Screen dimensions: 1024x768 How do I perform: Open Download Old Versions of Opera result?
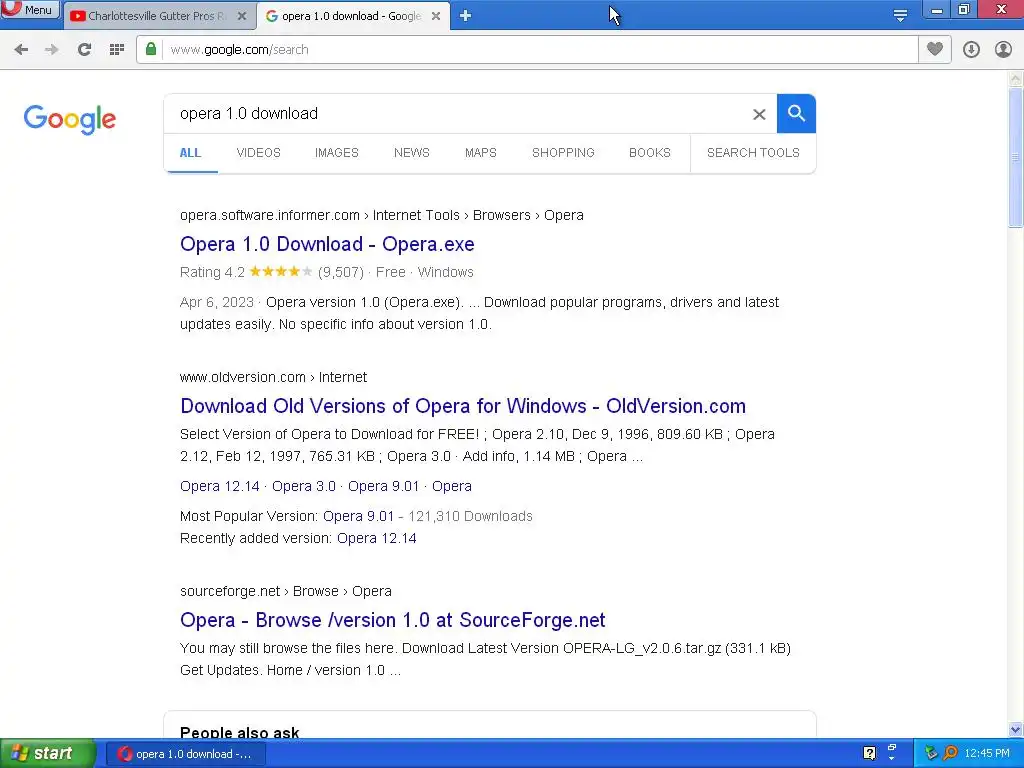pyautogui.click(x=463, y=406)
